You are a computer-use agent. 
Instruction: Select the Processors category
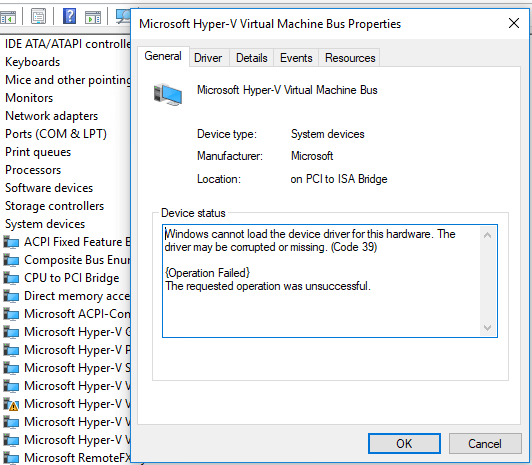pos(33,170)
